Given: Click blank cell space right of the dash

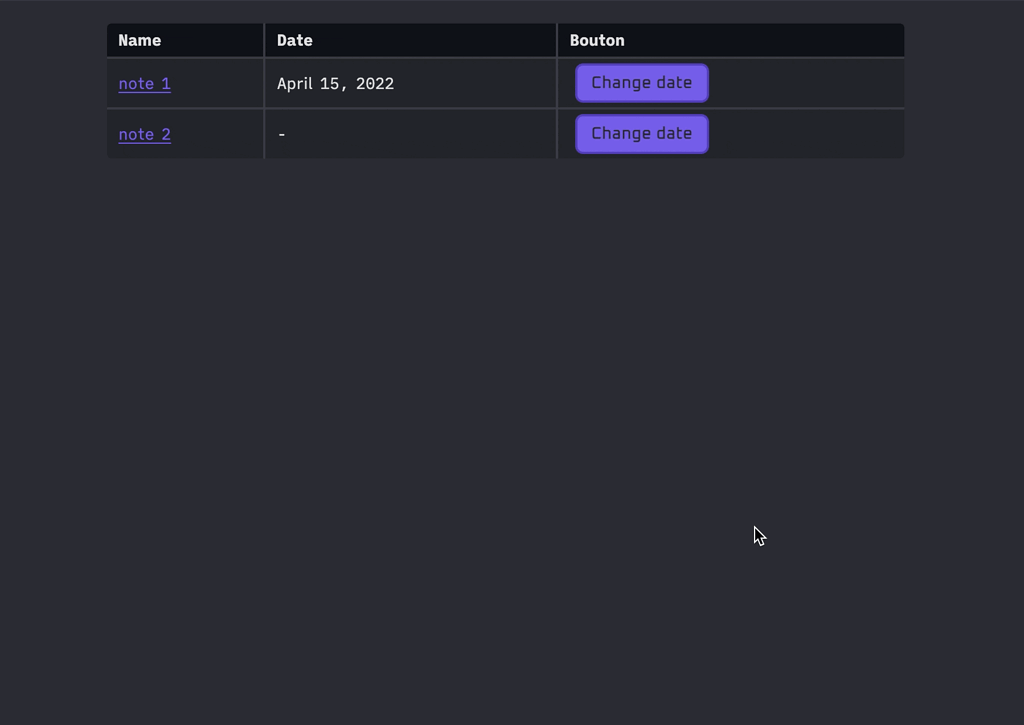Looking at the screenshot, I should pos(420,135).
